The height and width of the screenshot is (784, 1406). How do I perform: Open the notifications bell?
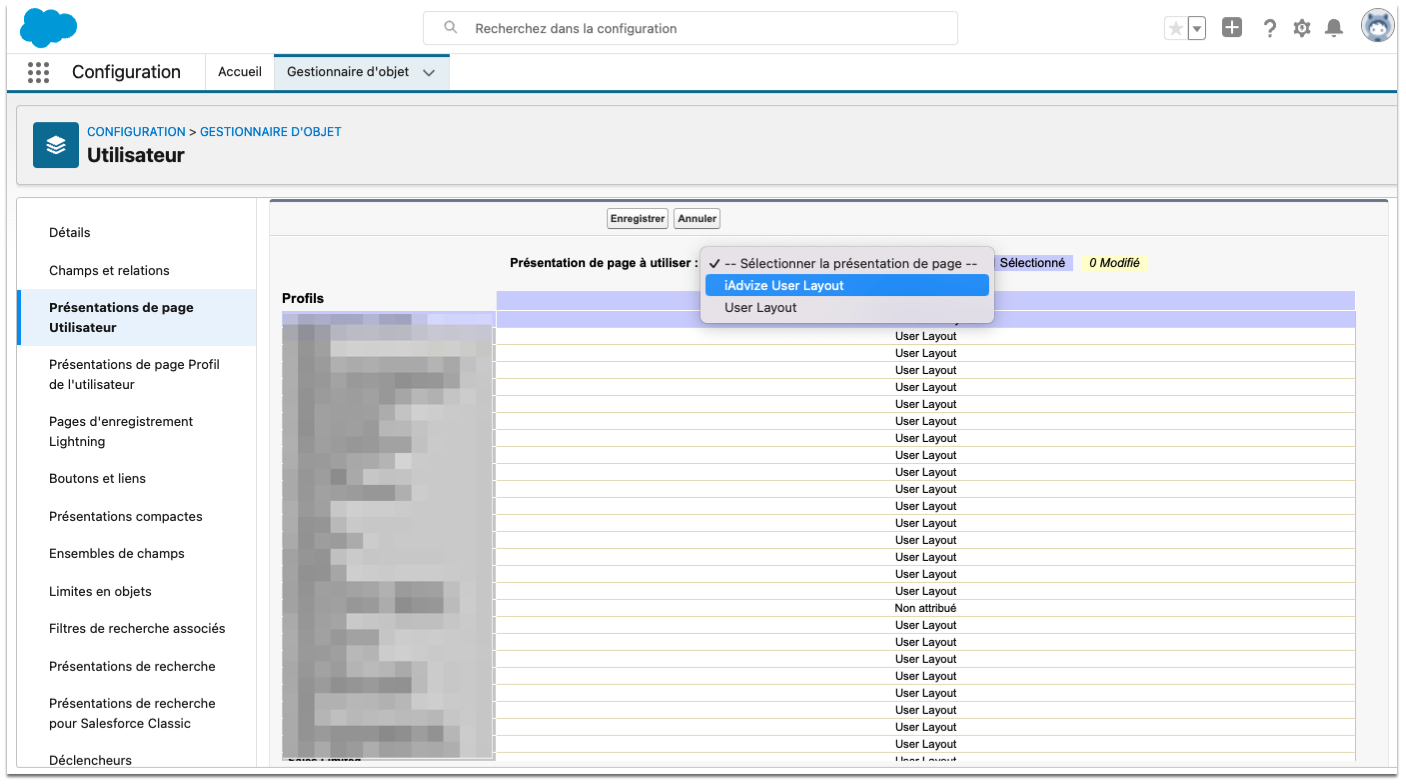pyautogui.click(x=1333, y=28)
